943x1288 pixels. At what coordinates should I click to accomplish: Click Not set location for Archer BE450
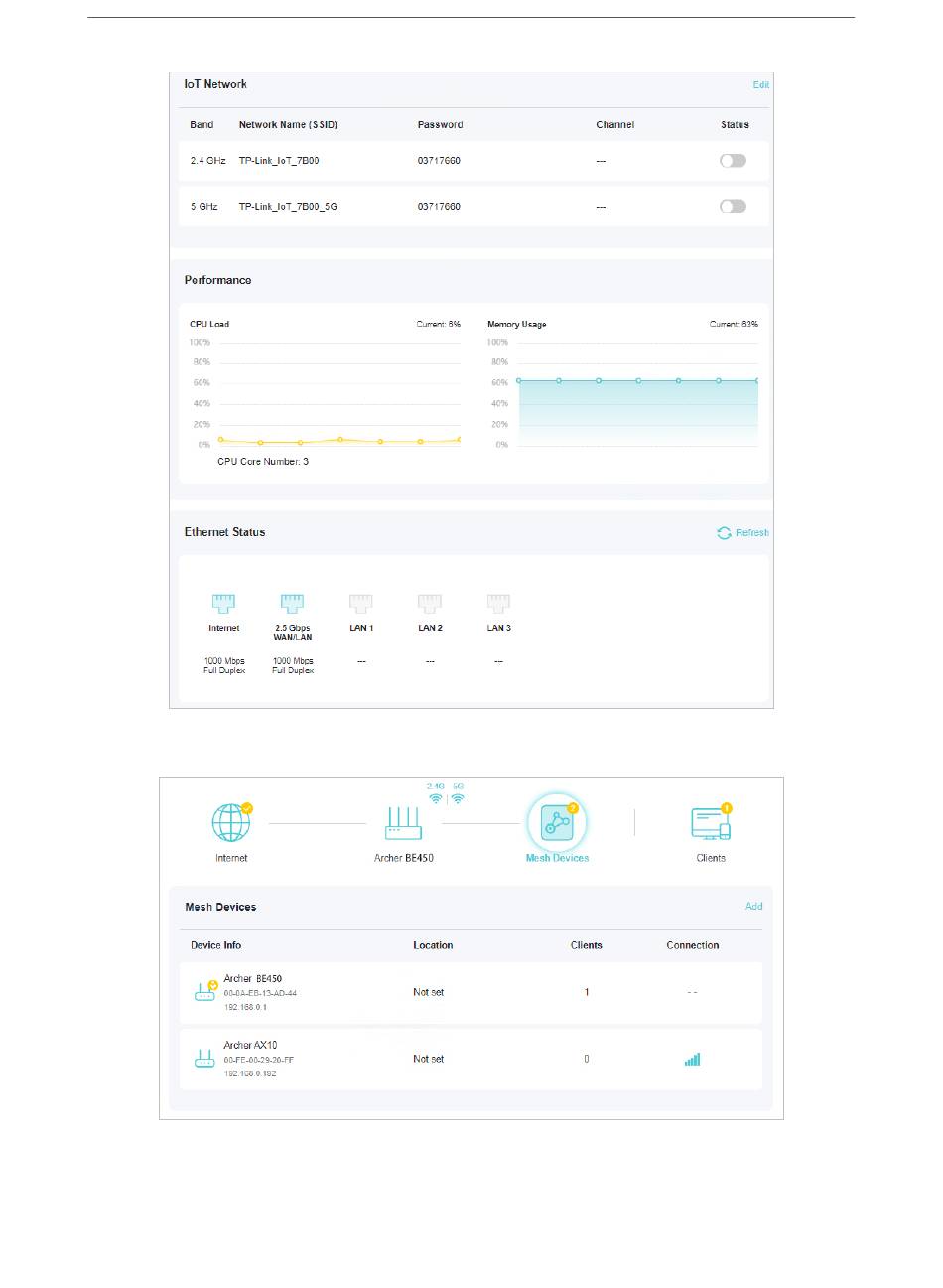pyautogui.click(x=429, y=992)
